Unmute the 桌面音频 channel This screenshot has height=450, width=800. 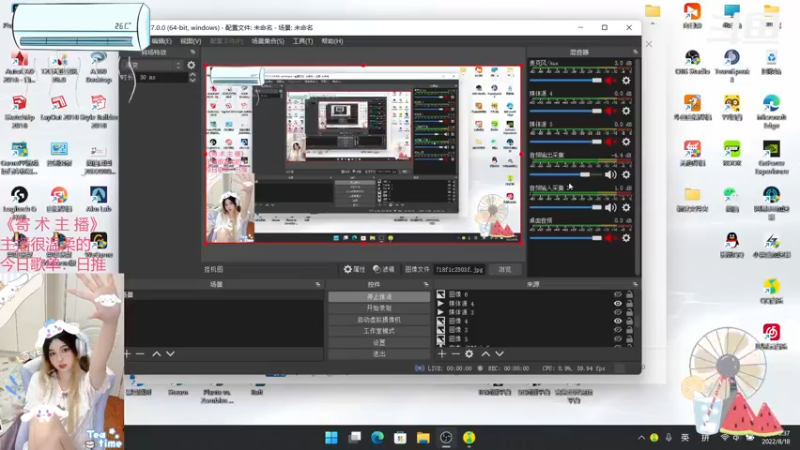tap(610, 238)
